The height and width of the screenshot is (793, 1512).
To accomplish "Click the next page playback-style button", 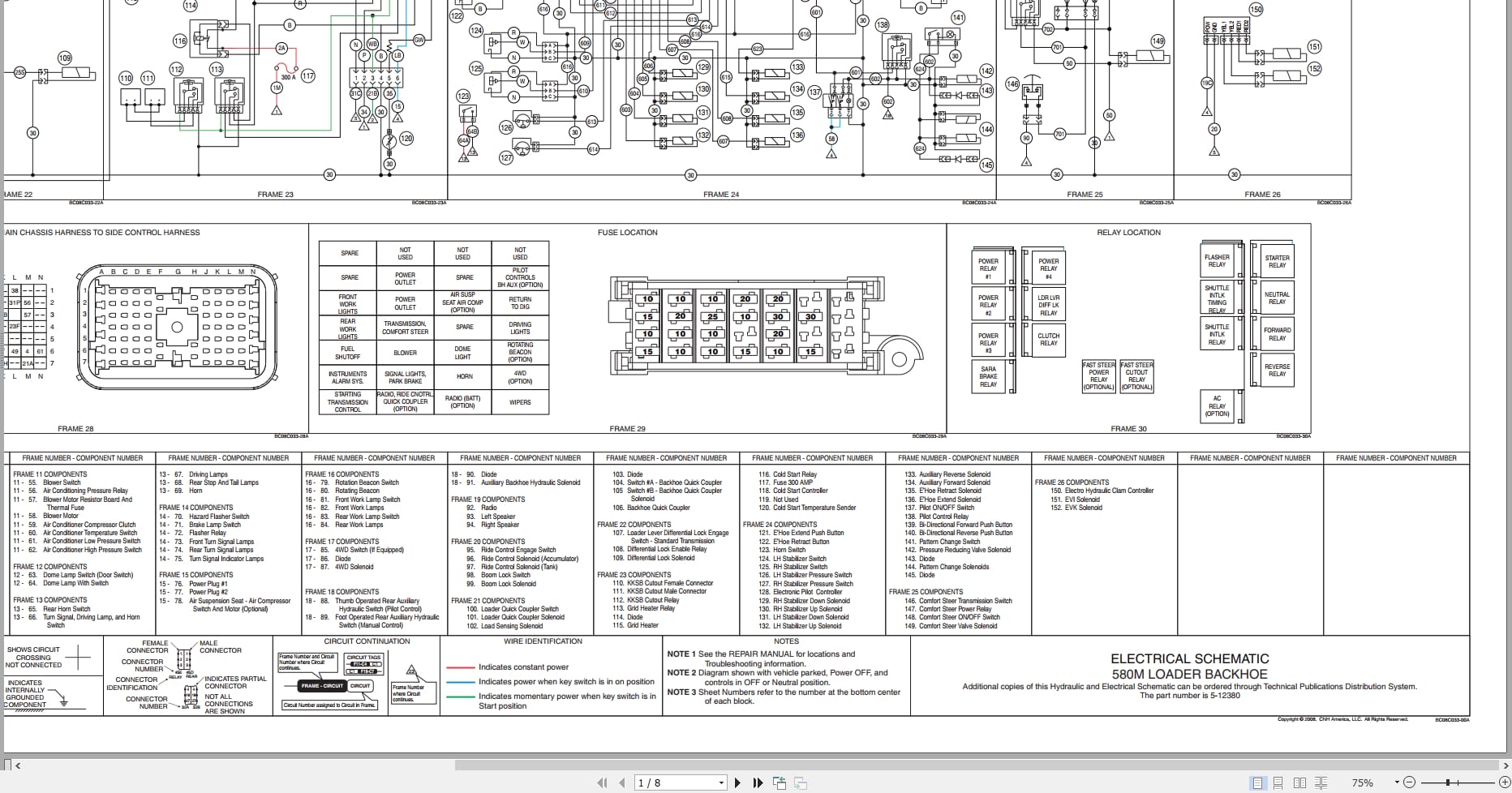I will 737,782.
